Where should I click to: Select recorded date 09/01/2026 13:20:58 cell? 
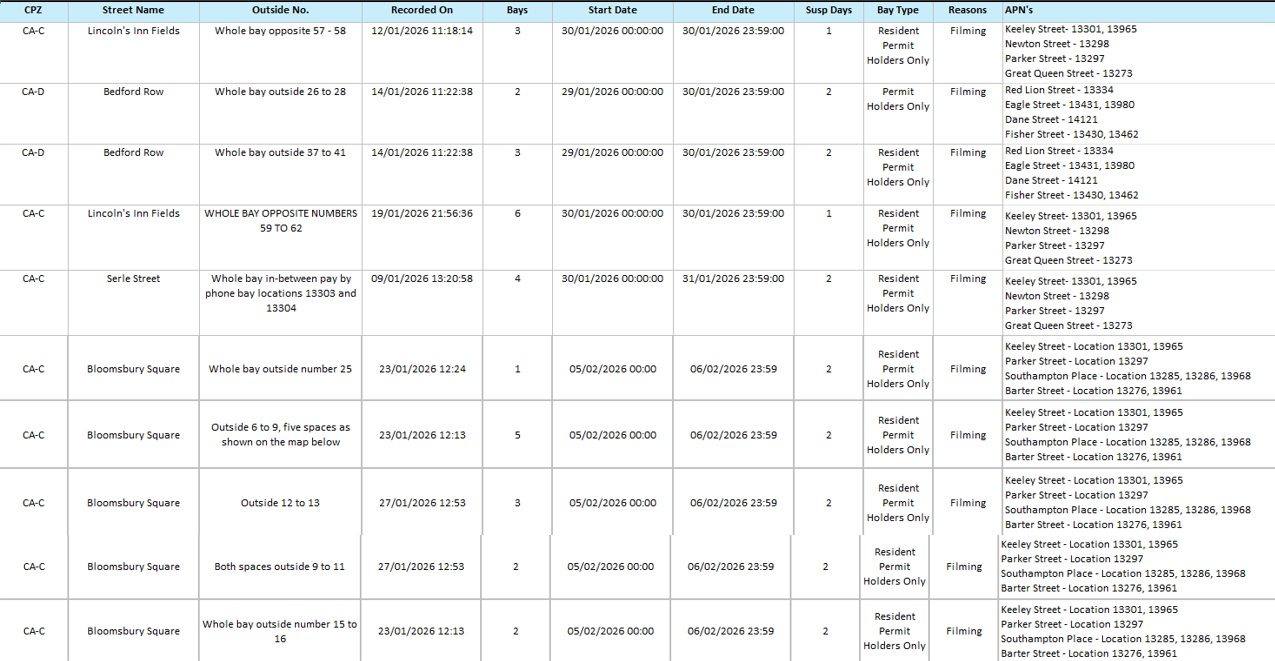click(x=421, y=279)
